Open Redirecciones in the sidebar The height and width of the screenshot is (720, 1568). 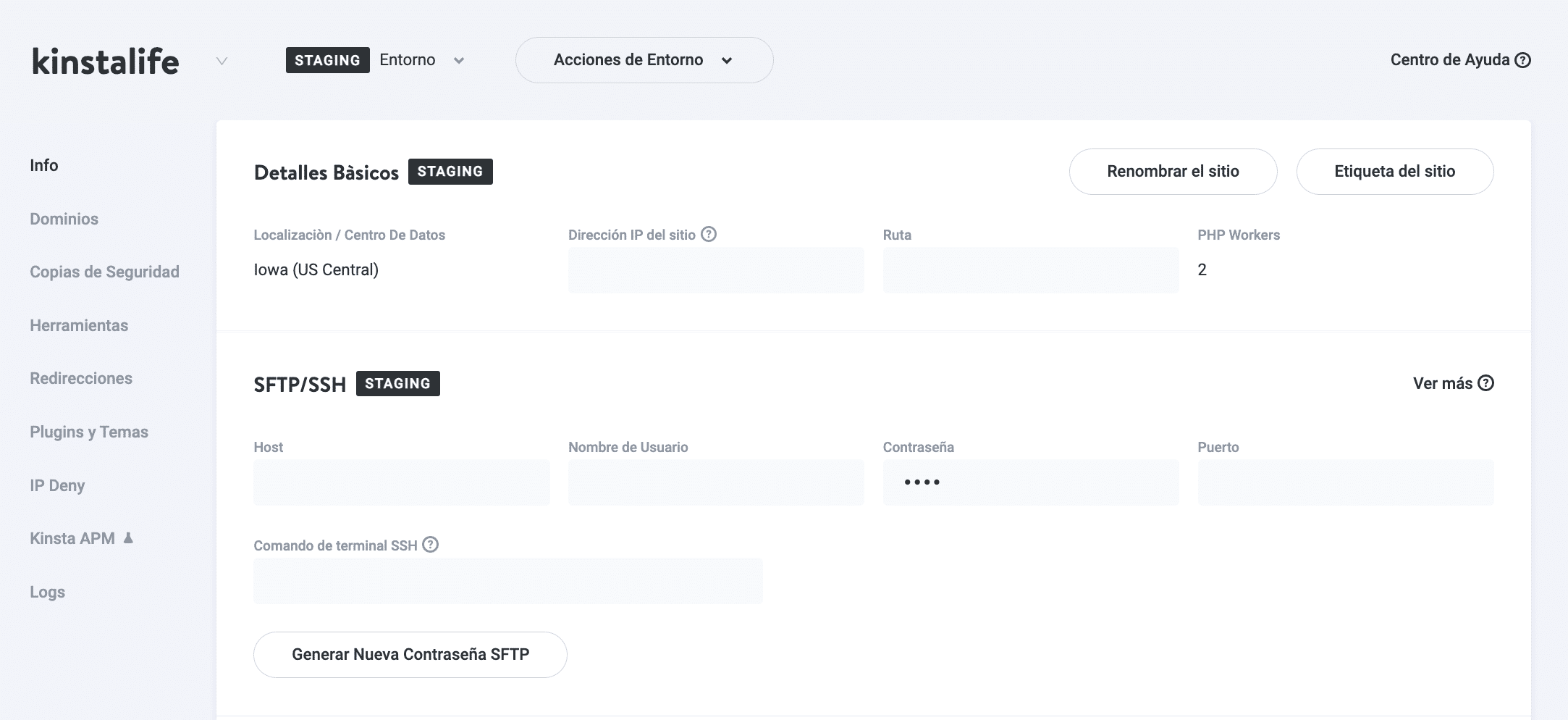(x=81, y=378)
